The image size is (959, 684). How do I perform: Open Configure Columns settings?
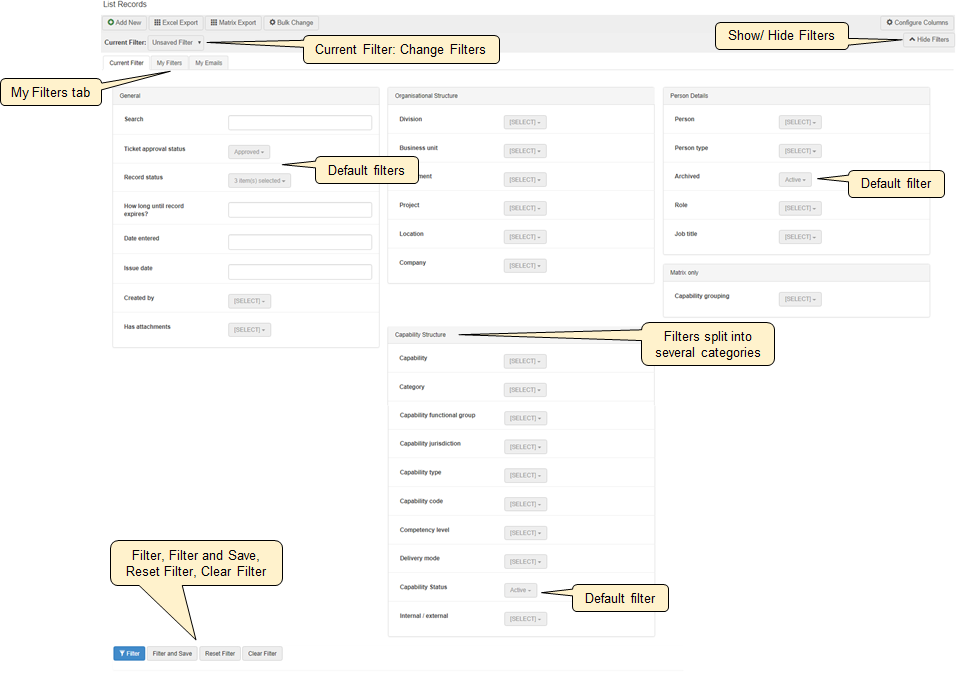tap(917, 22)
